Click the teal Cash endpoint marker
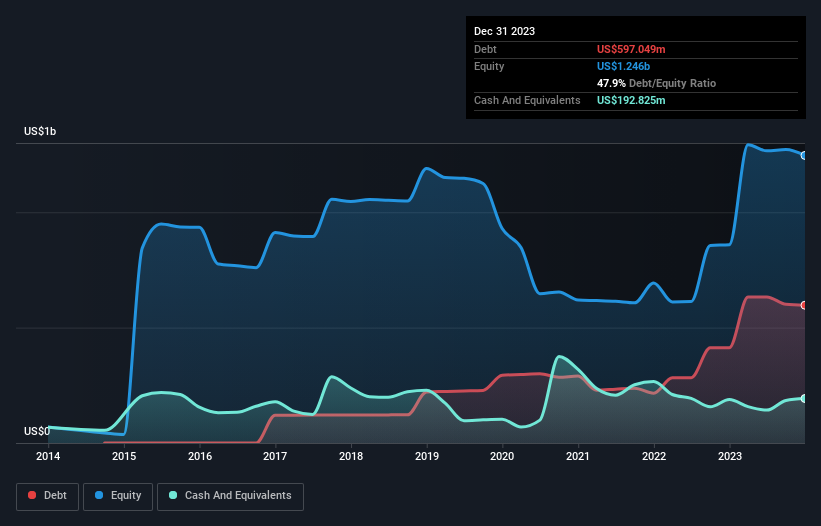The width and height of the screenshot is (821, 526). pyautogui.click(x=803, y=398)
